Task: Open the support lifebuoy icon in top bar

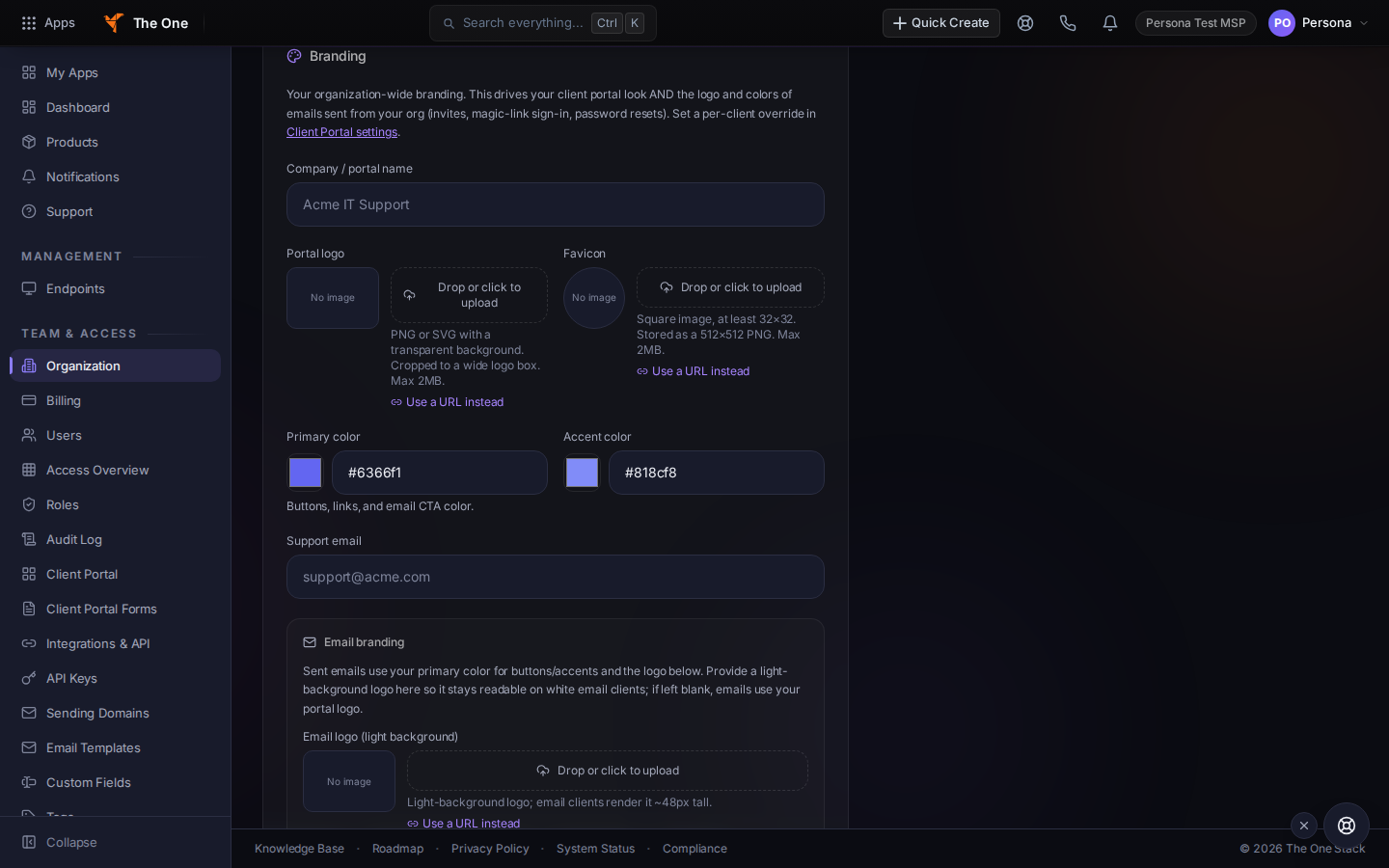Action: coord(1025,23)
